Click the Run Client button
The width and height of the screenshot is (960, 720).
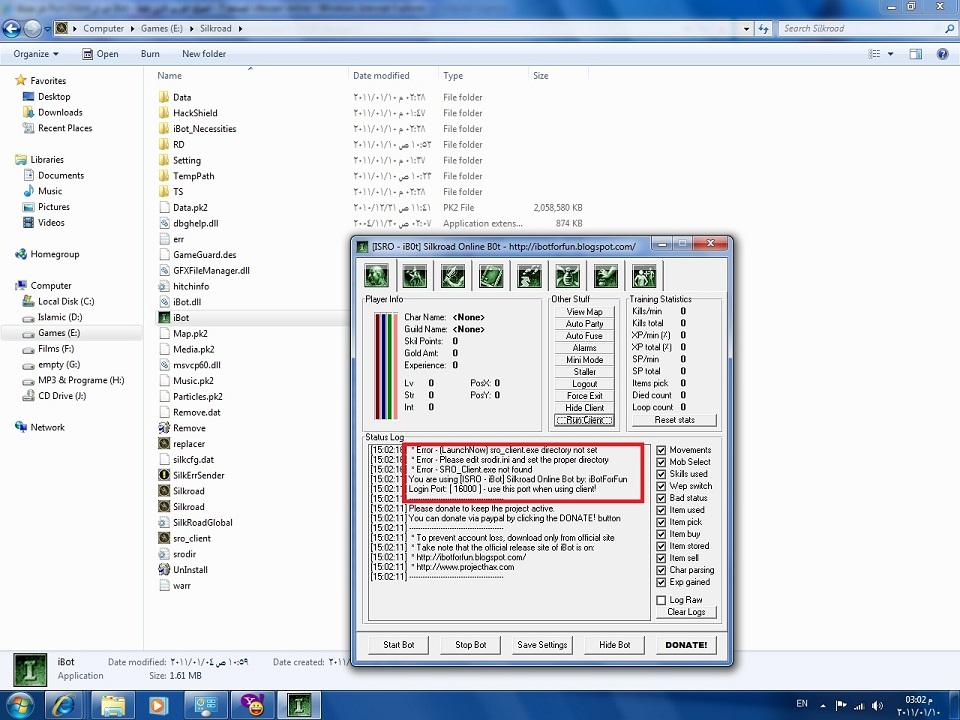(584, 420)
